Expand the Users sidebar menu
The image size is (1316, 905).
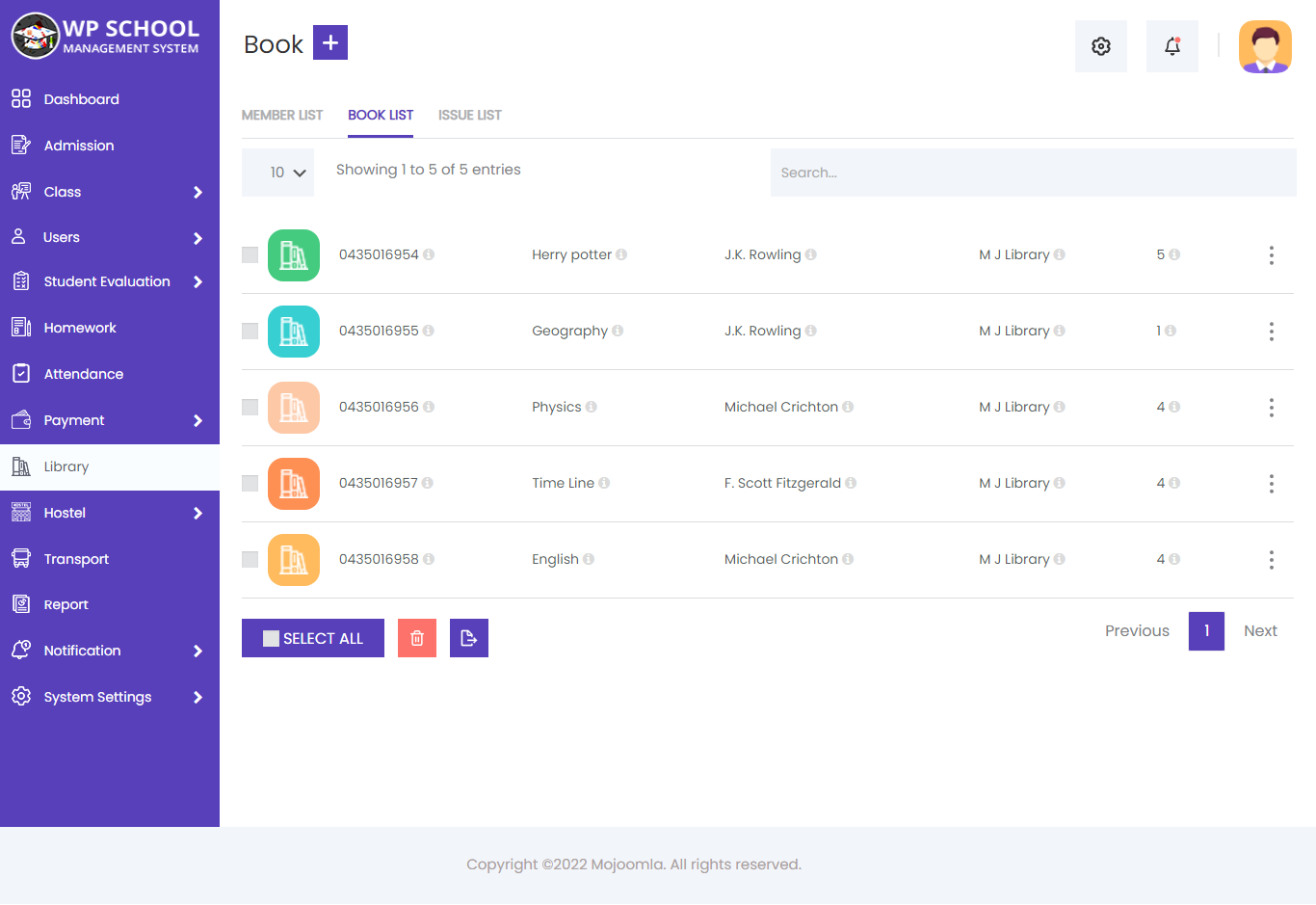197,238
